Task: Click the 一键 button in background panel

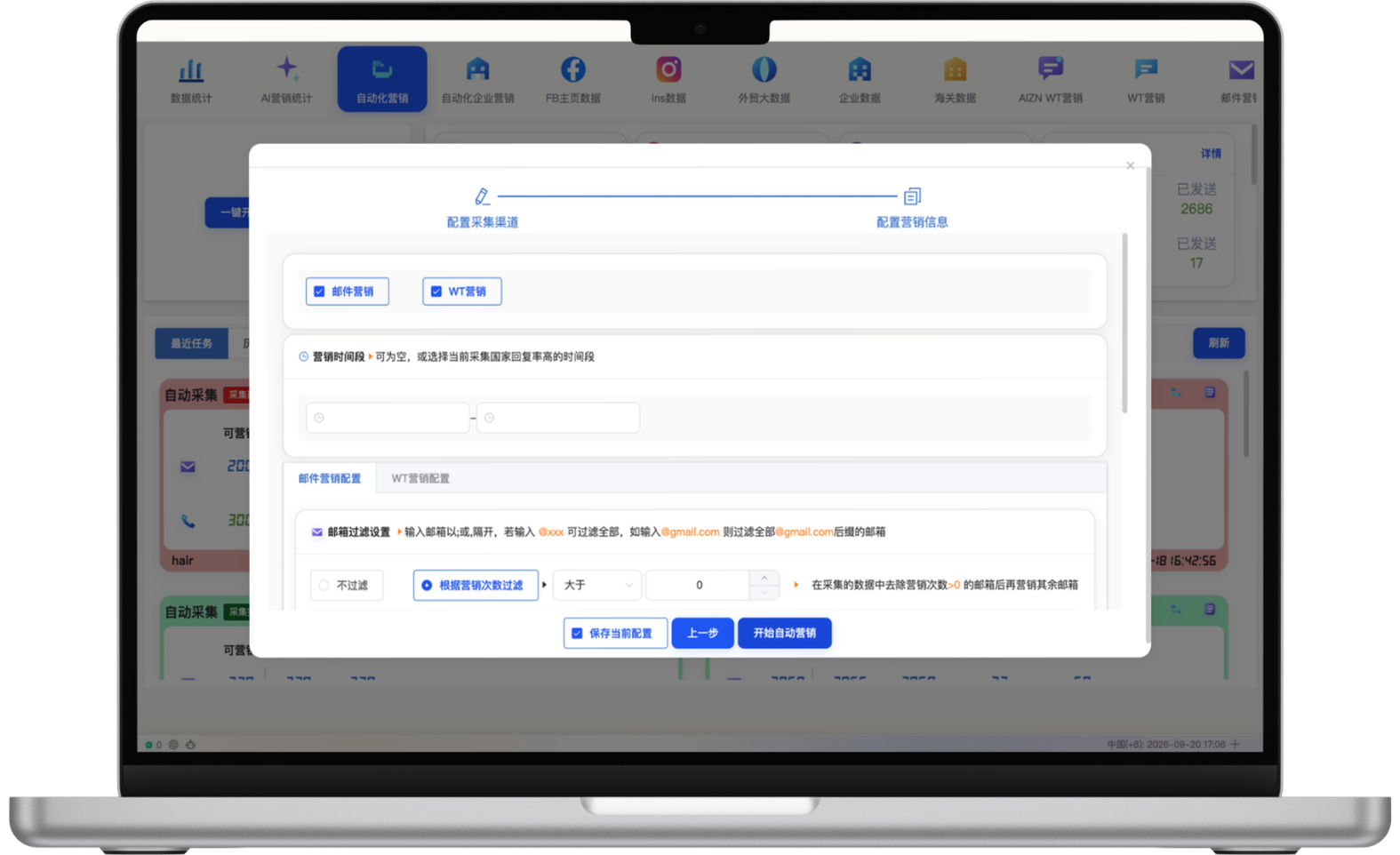Action: point(228,212)
